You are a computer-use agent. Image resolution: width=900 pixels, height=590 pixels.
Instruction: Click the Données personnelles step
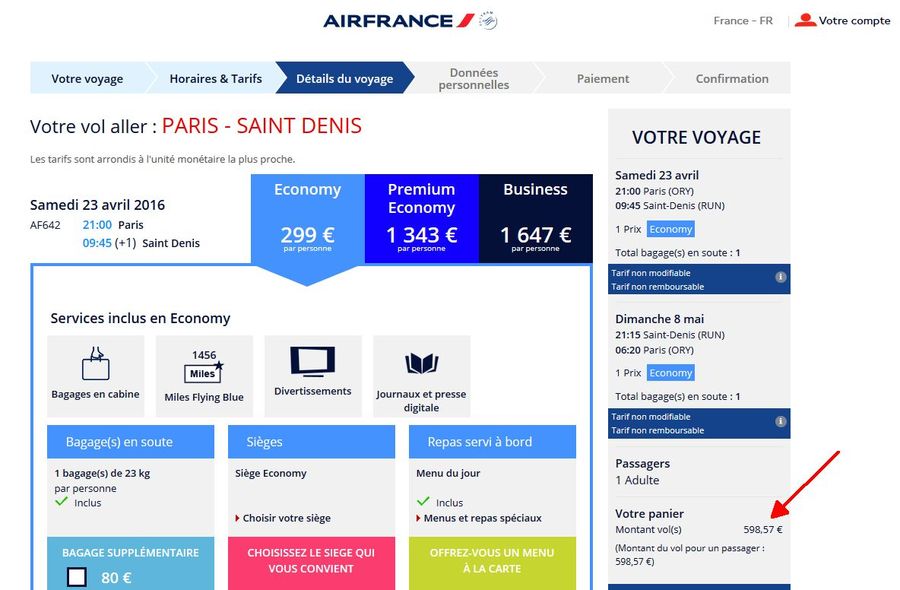pos(474,78)
